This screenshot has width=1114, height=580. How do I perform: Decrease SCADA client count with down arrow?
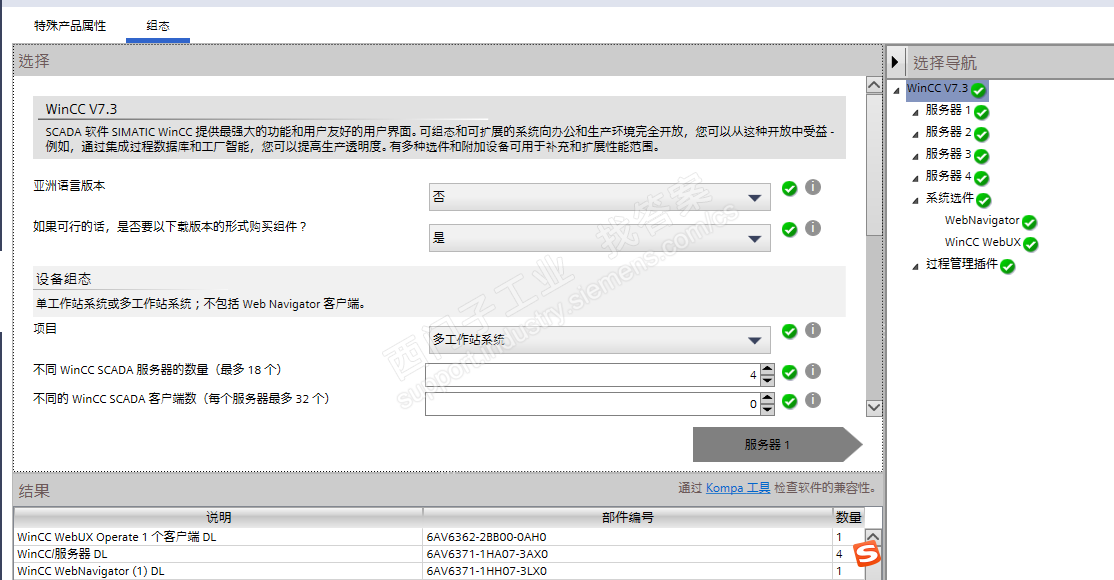[x=767, y=409]
